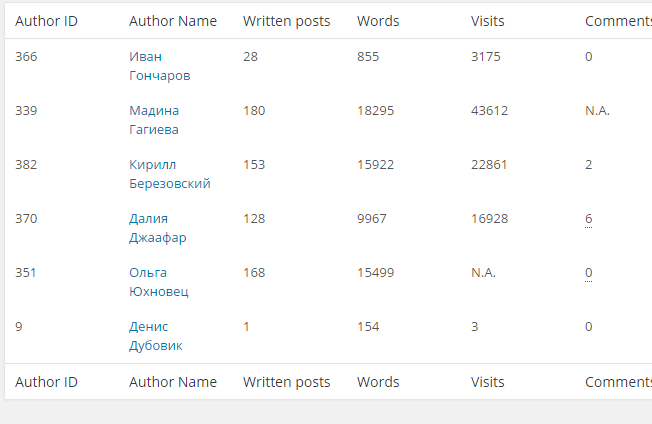
Task: Click the Visits header at top
Action: tap(487, 21)
